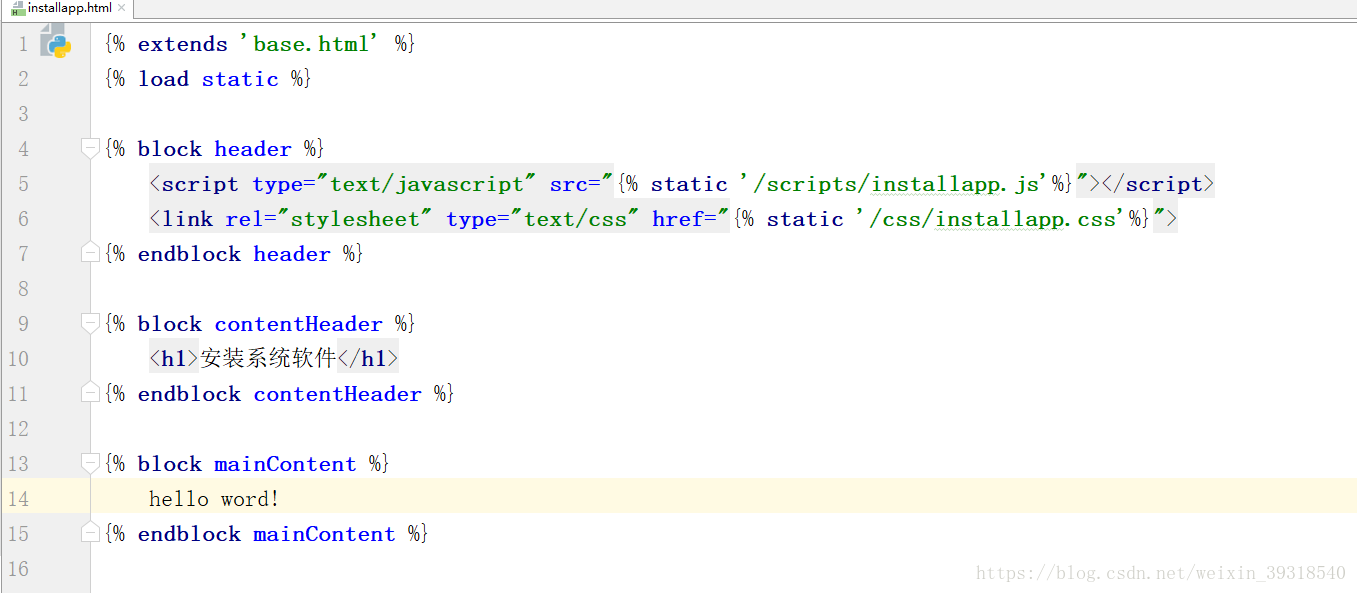Collapse block contentHeader fold on line 9
The image size is (1357, 593).
[x=89, y=324]
